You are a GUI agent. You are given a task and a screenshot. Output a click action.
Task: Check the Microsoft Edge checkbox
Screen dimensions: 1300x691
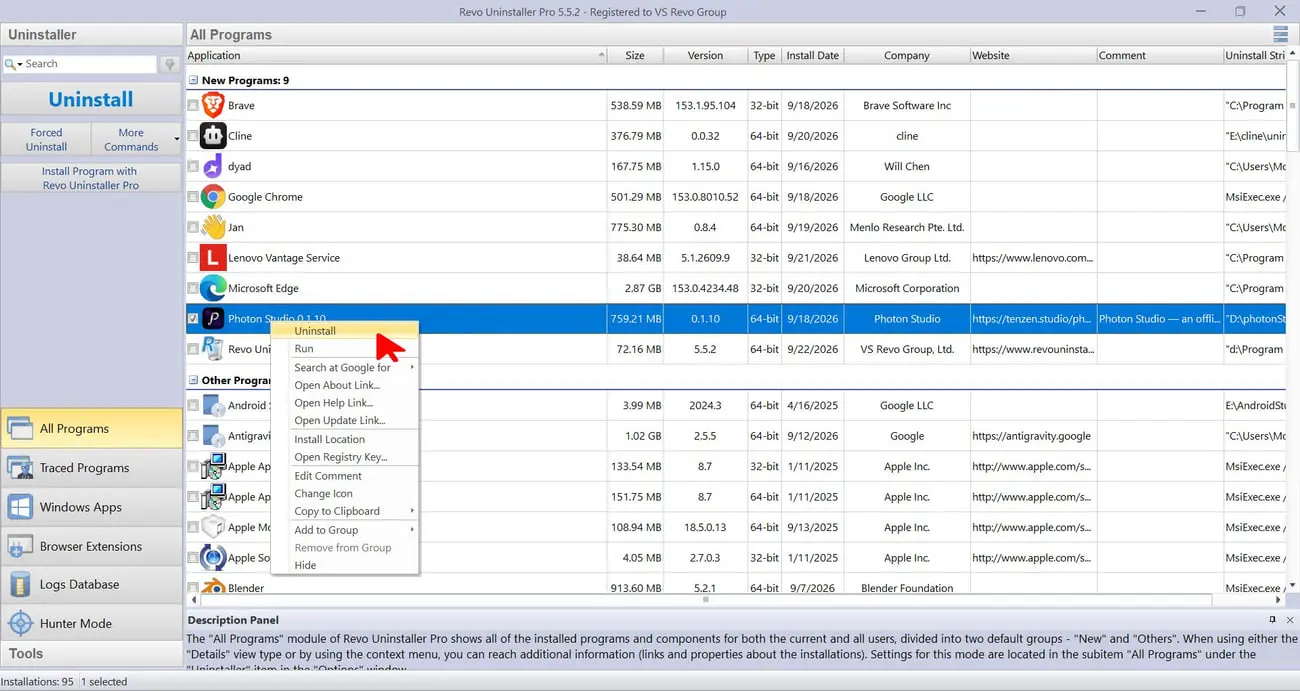click(192, 288)
